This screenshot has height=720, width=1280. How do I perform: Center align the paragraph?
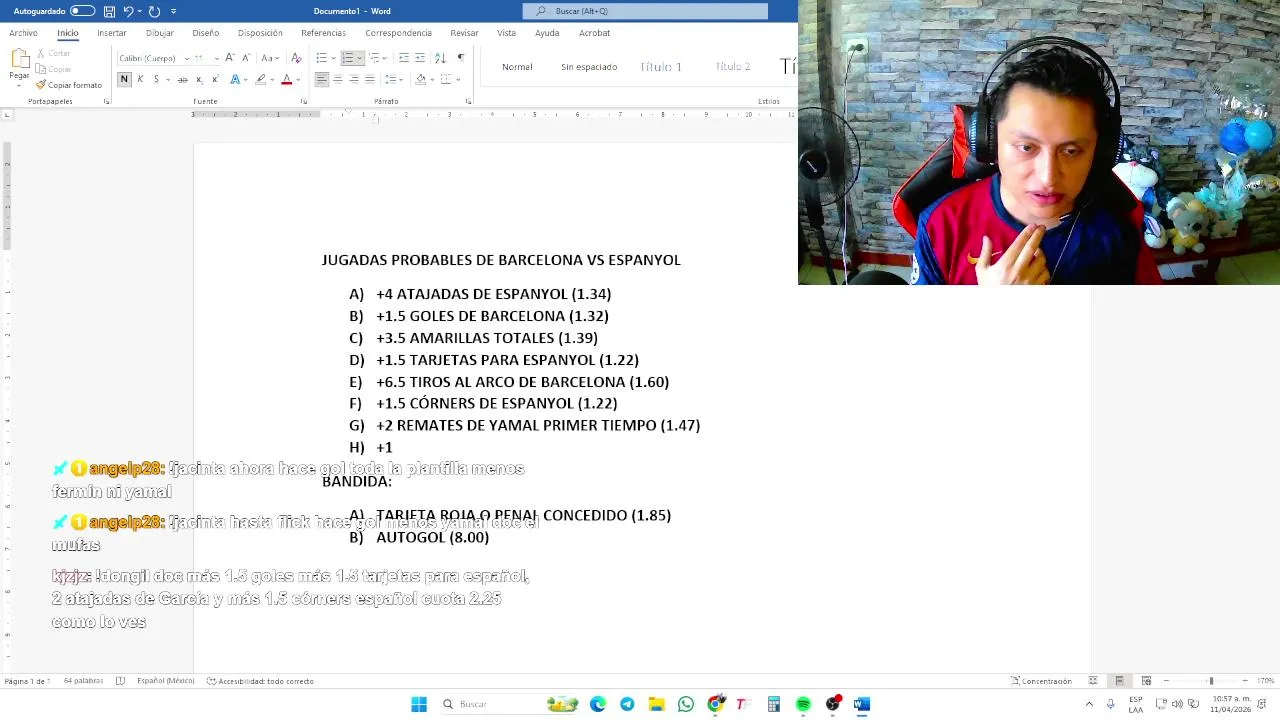[x=338, y=79]
